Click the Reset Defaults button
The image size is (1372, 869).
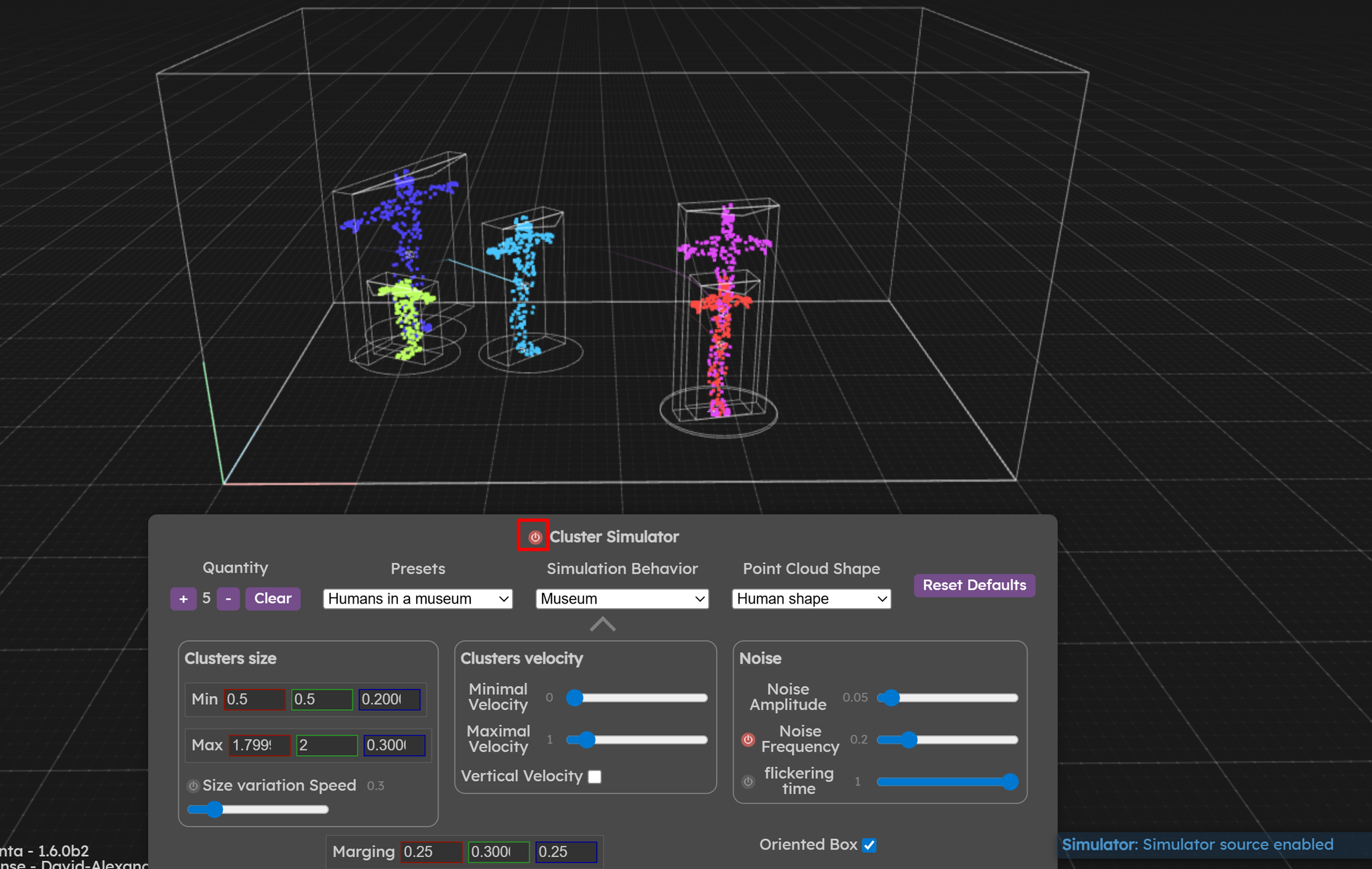[974, 585]
